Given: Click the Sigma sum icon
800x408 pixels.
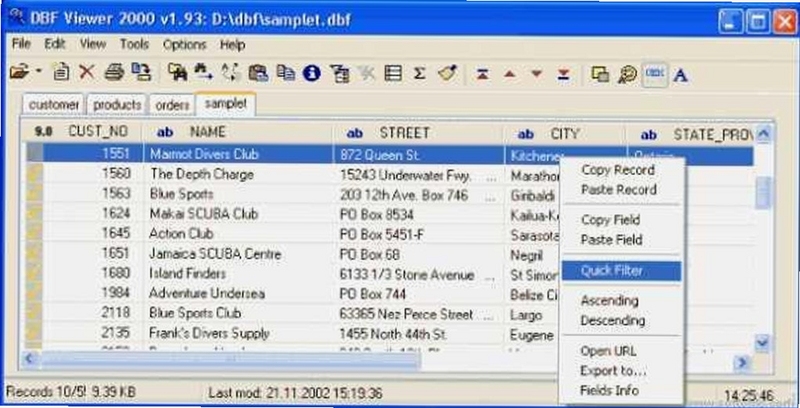Looking at the screenshot, I should (419, 74).
